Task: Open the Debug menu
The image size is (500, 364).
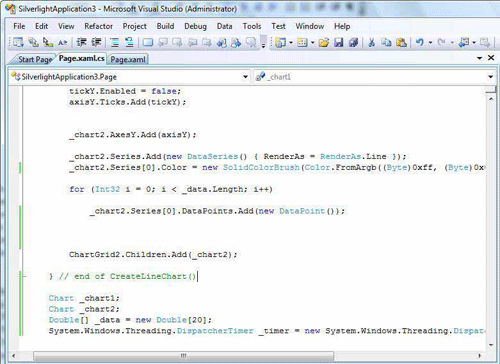Action: click(x=195, y=26)
